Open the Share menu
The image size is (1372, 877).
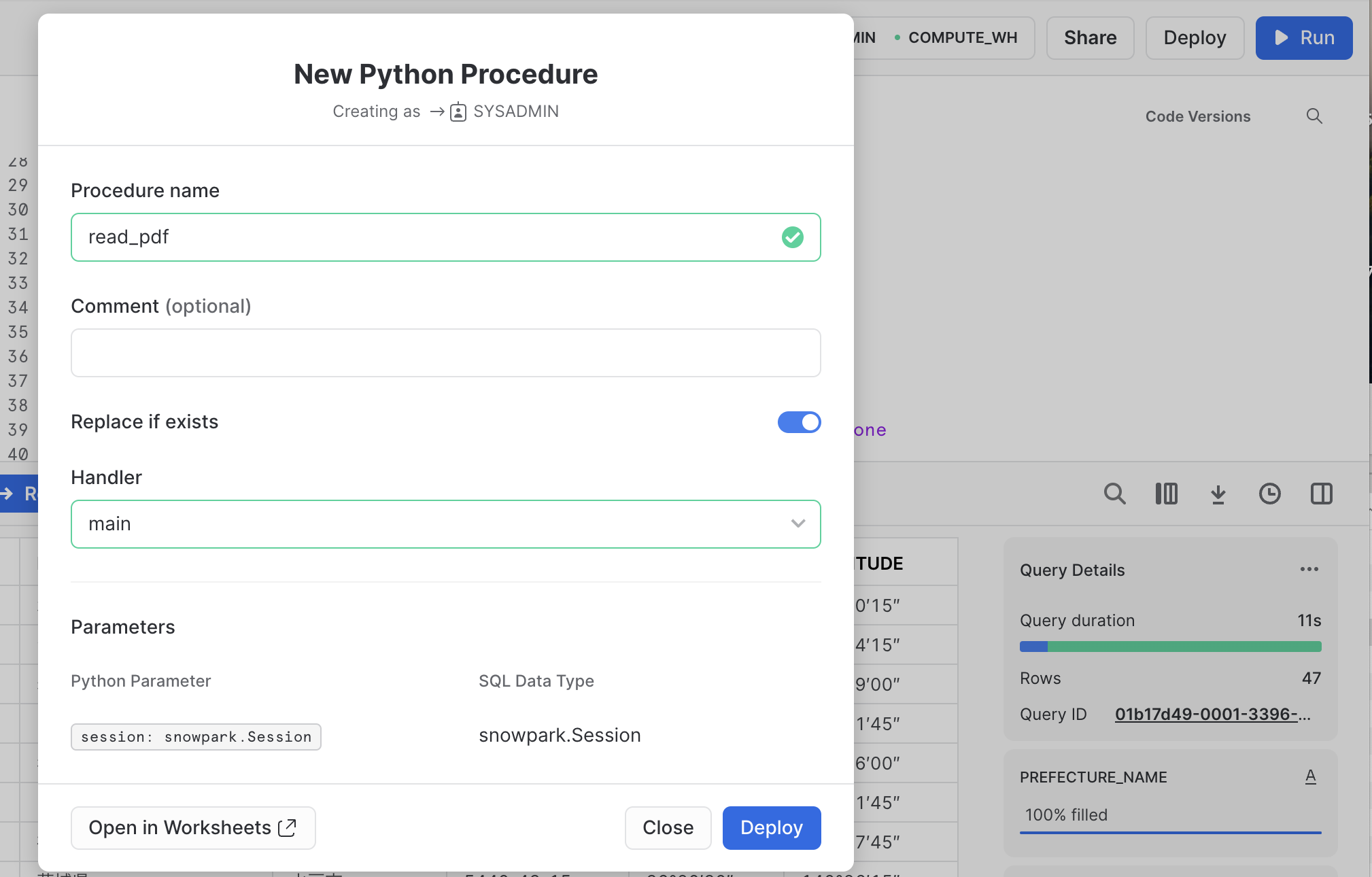coord(1089,37)
